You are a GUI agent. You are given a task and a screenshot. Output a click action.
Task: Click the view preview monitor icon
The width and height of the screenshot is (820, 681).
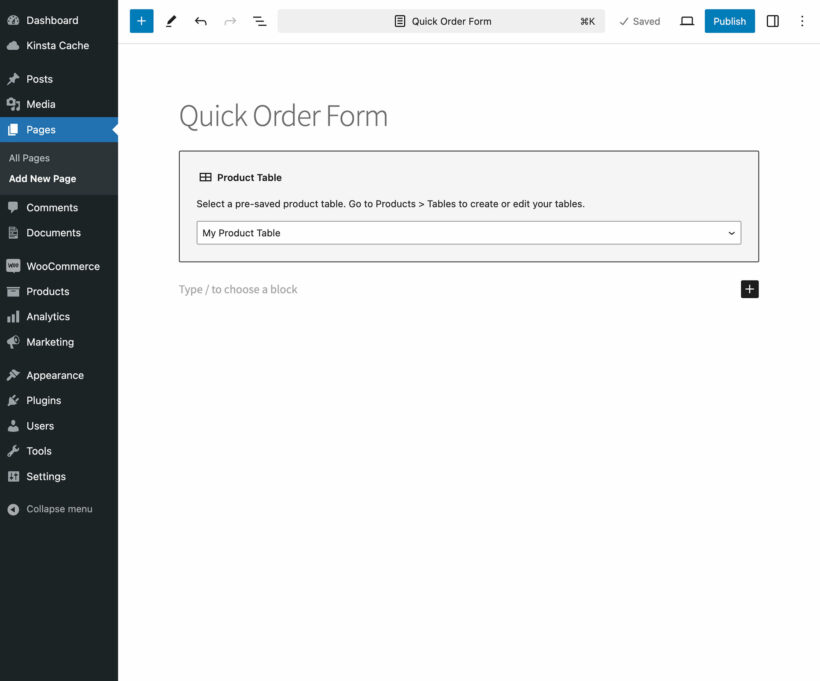click(686, 20)
